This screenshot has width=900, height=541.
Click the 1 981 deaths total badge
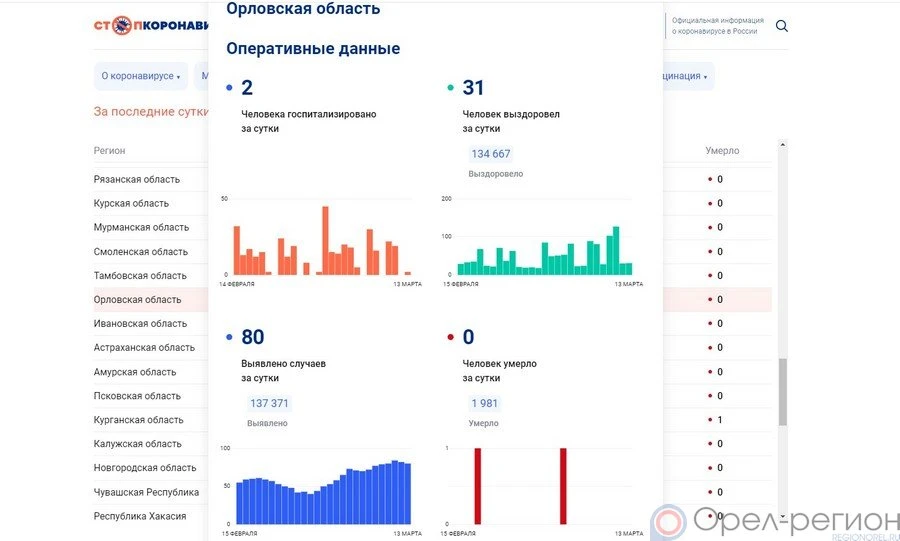pos(485,403)
